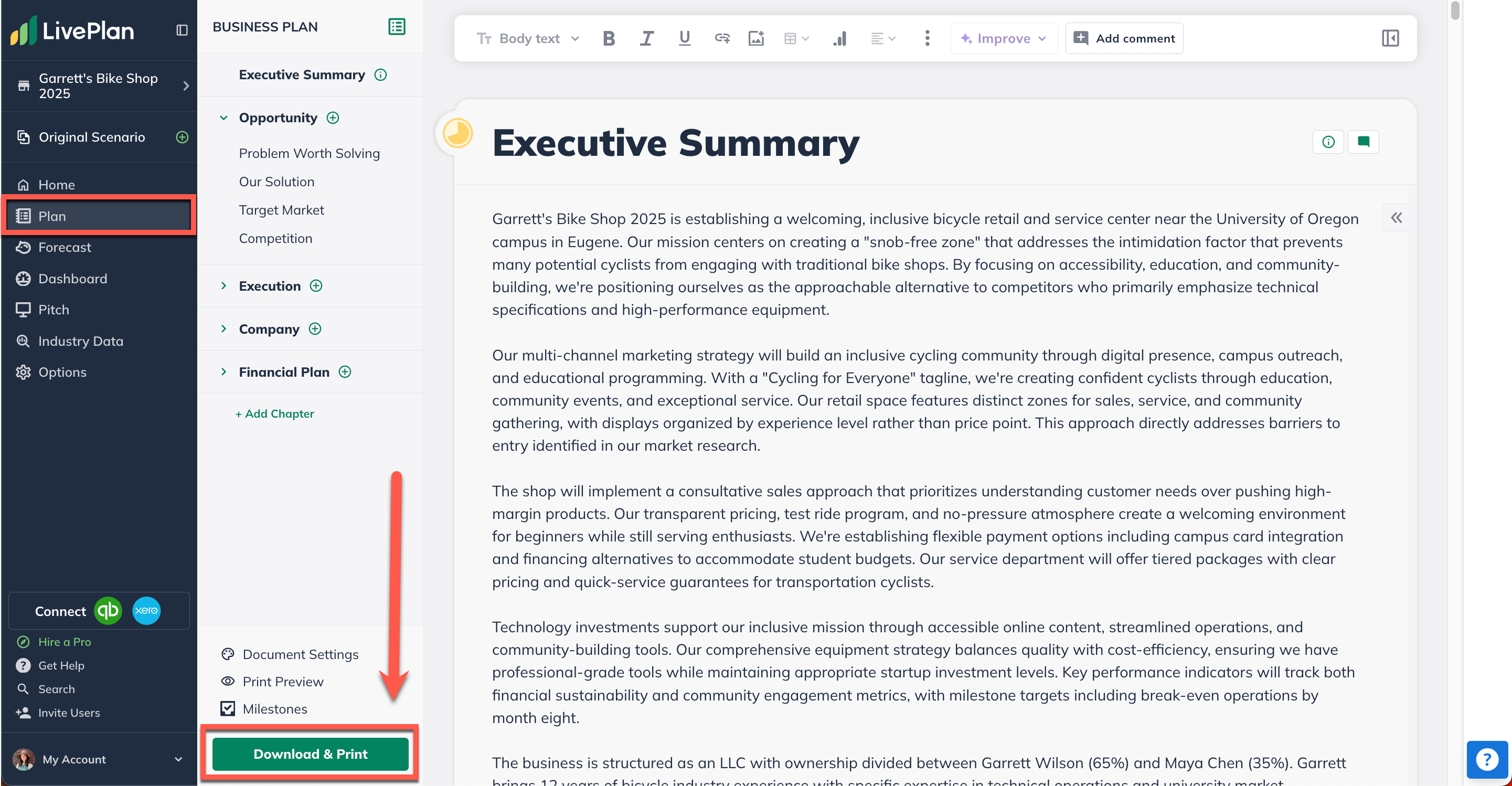Toggle underline formatting
Screen dimensions: 1512x786
(684, 38)
